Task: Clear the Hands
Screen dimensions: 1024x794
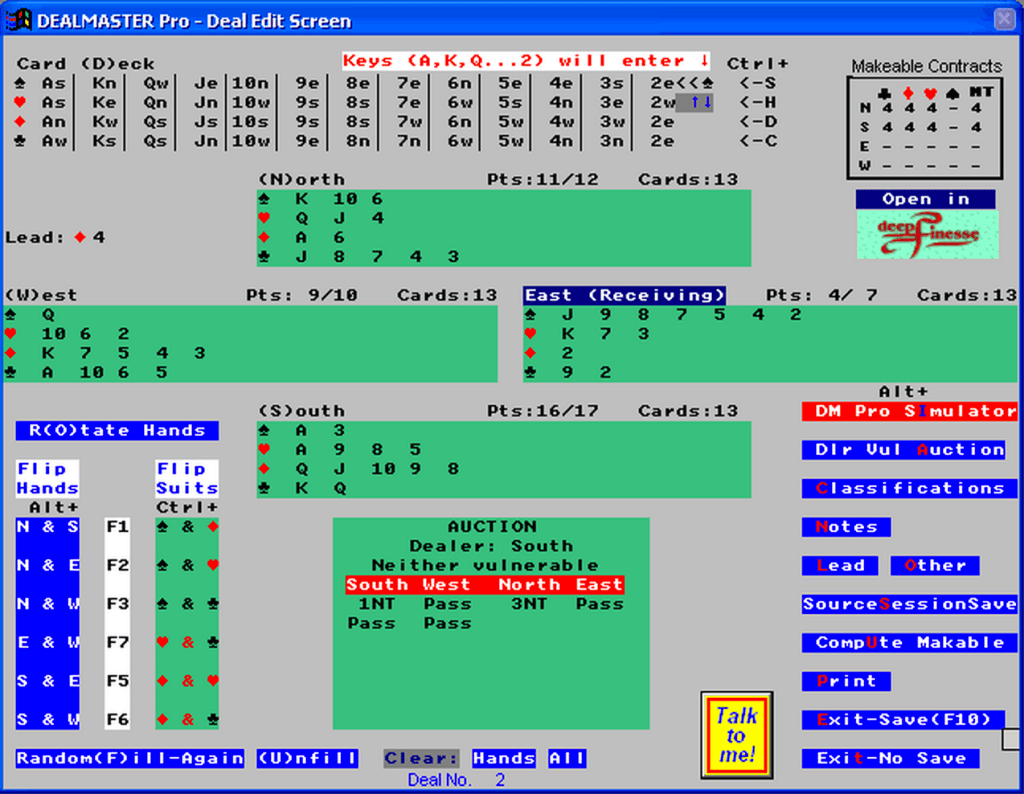Action: tap(504, 758)
